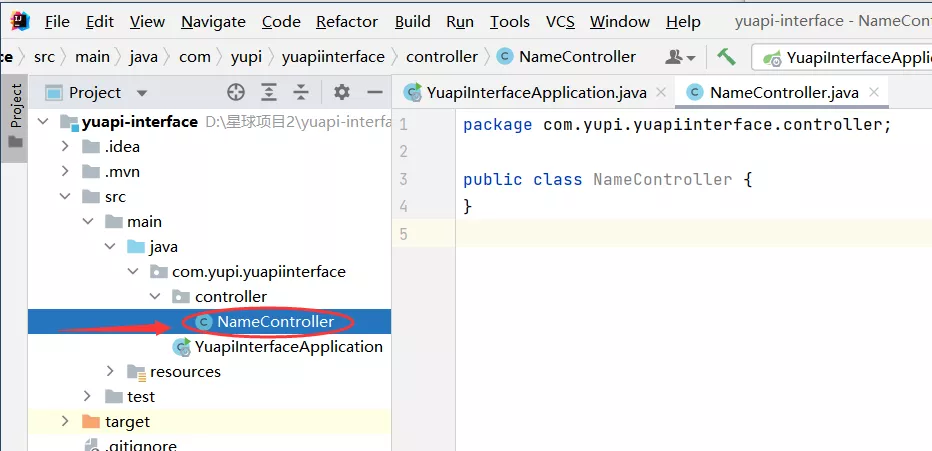This screenshot has height=451, width=932.
Task: Select the .gitignore file
Action: click(x=209, y=444)
